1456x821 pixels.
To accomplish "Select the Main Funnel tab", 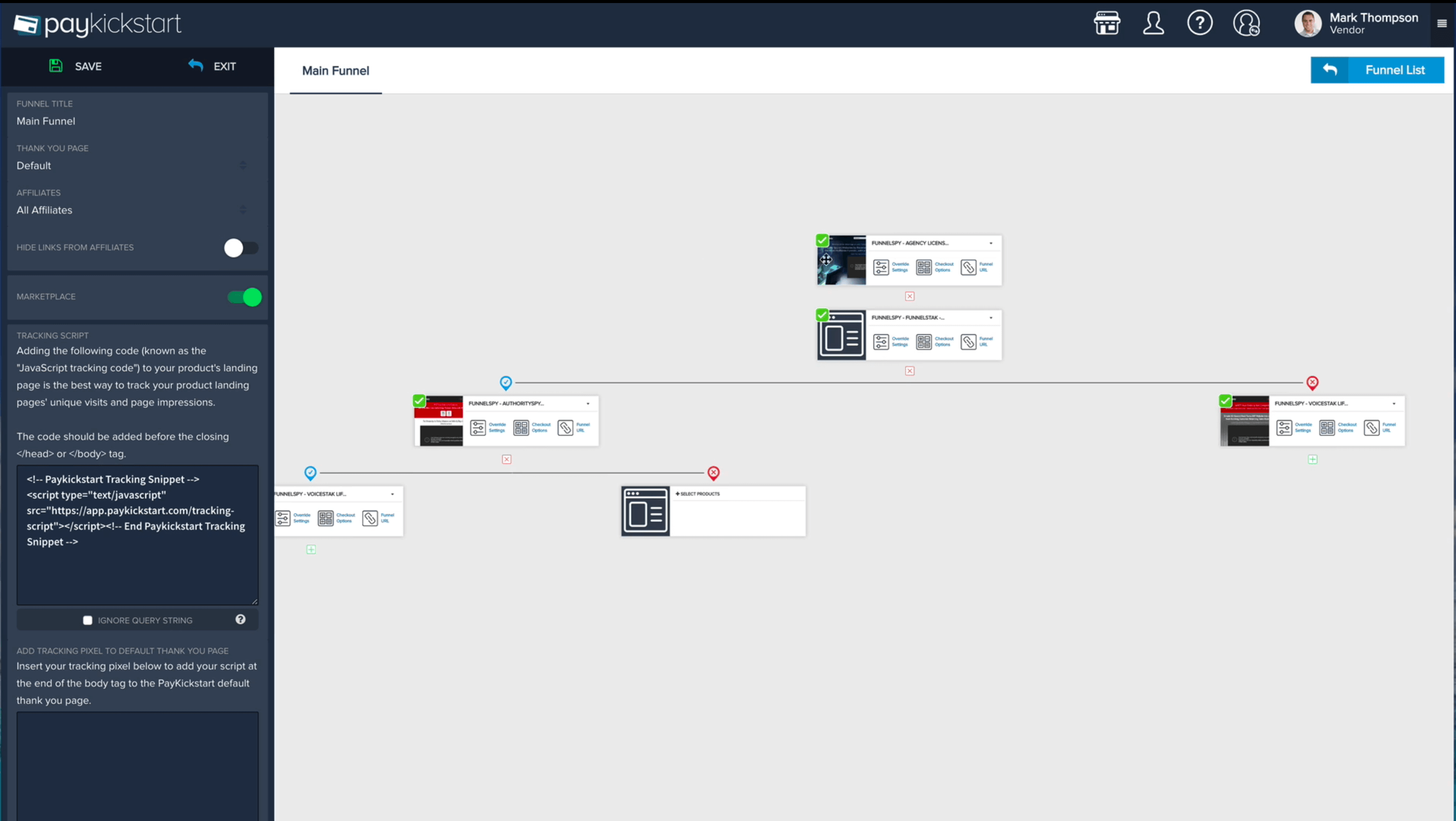I will click(x=335, y=70).
